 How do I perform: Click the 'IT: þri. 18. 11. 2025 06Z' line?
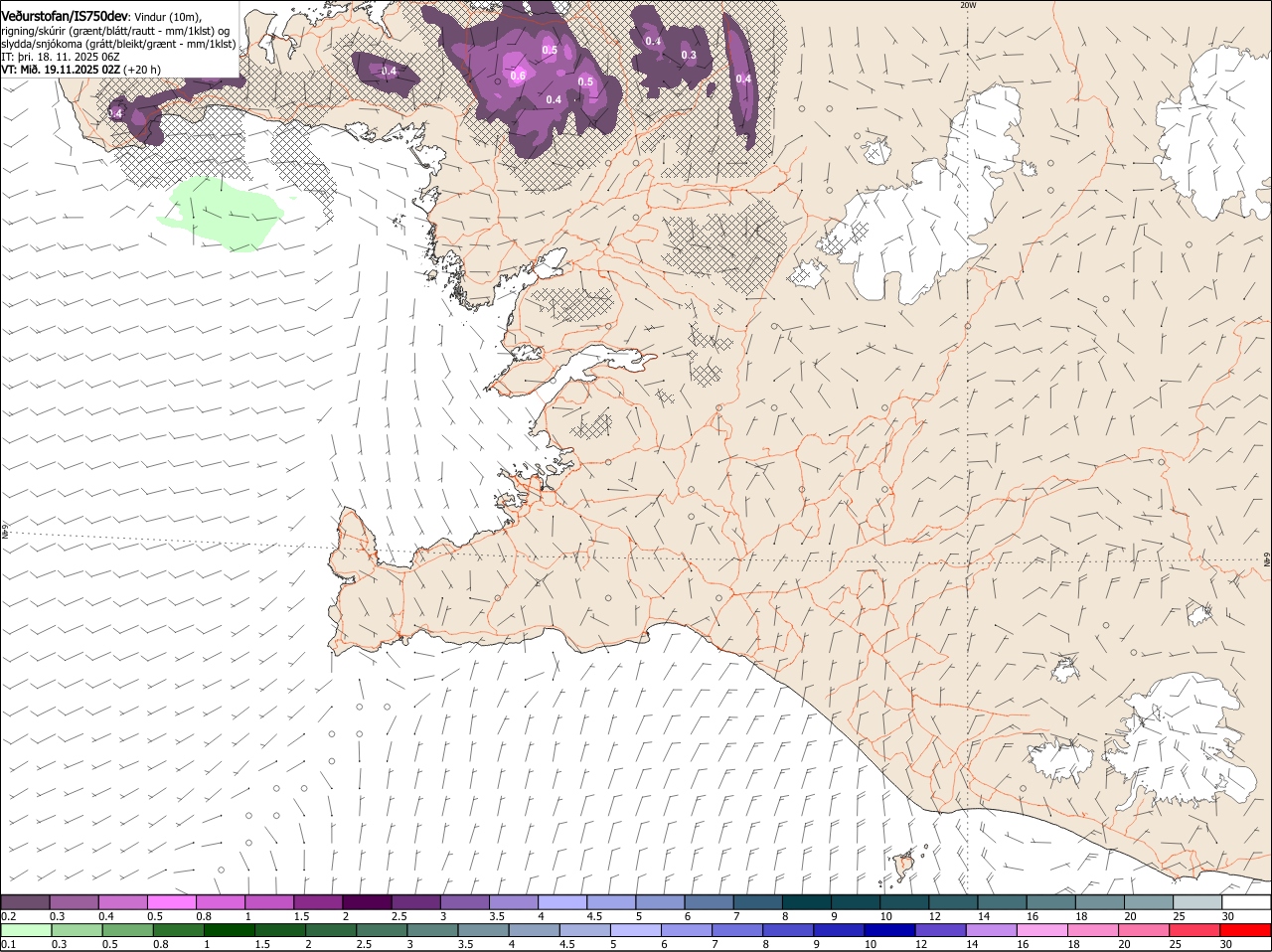pos(61,57)
